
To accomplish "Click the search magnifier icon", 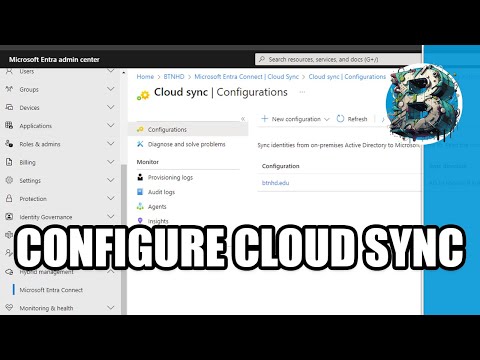I will click(x=262, y=59).
